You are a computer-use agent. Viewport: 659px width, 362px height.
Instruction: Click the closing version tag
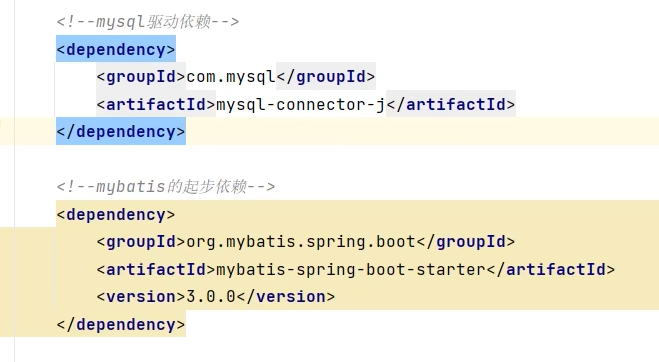pyautogui.click(x=286, y=296)
